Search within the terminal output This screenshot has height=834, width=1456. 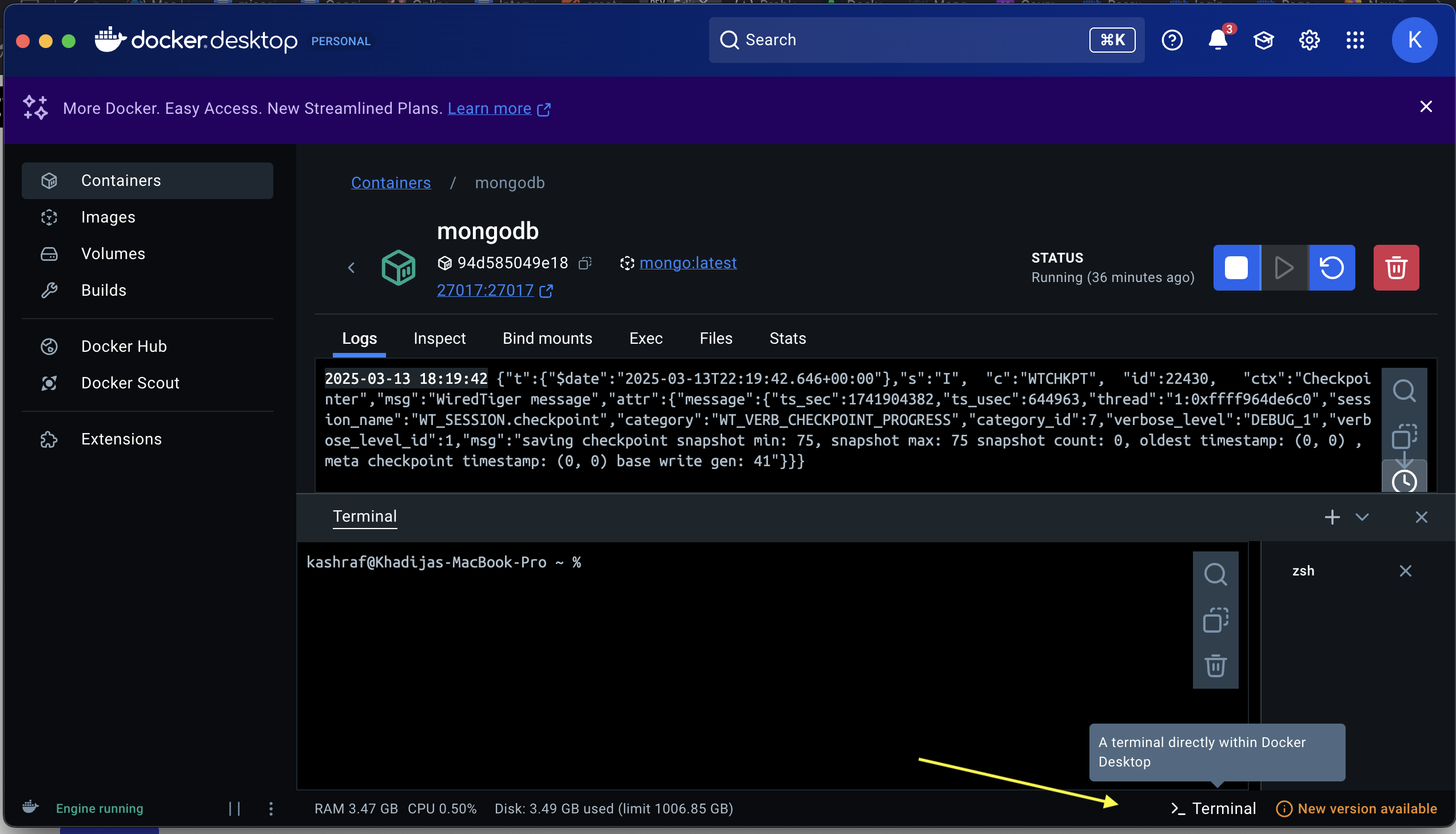(1215, 574)
